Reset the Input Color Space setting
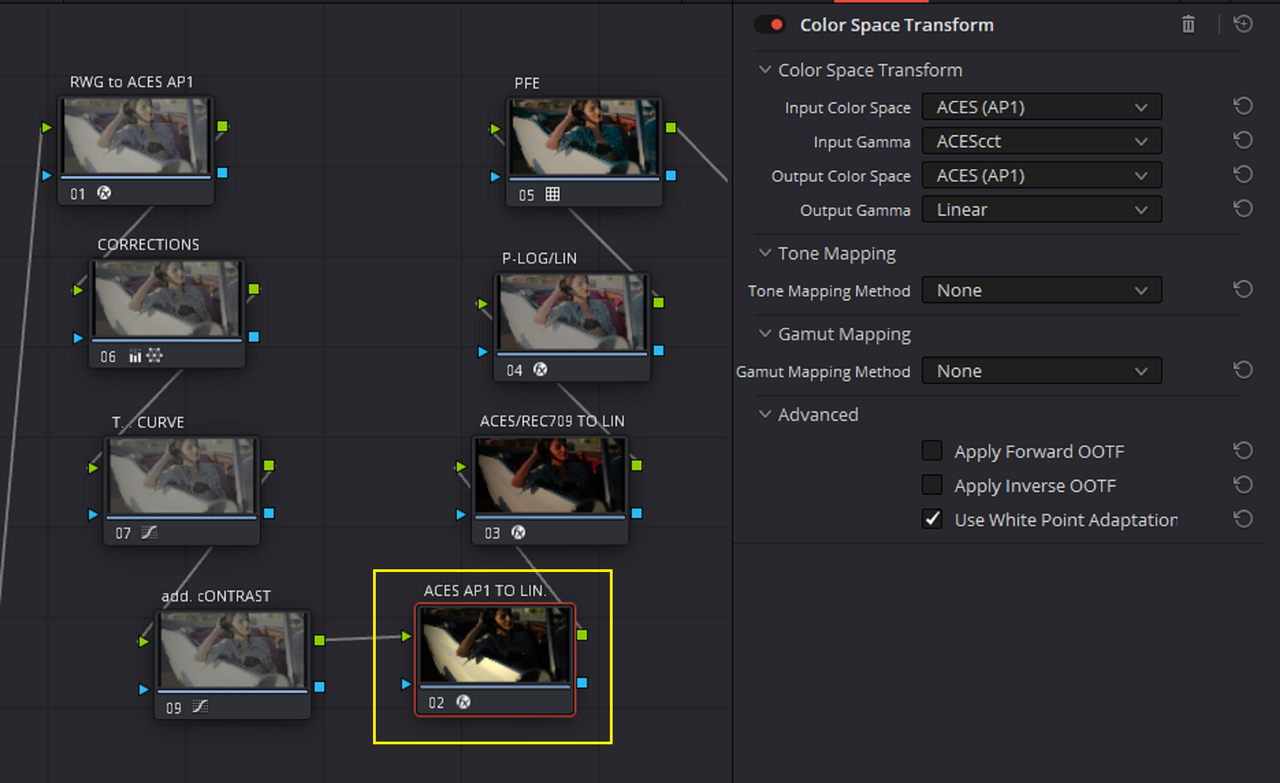Viewport: 1280px width, 783px height. click(1243, 106)
